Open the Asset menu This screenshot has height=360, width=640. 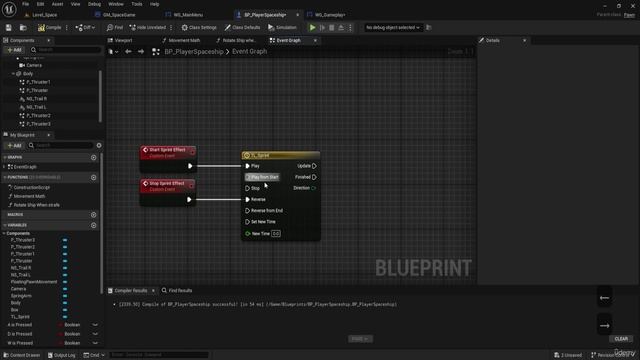click(57, 4)
